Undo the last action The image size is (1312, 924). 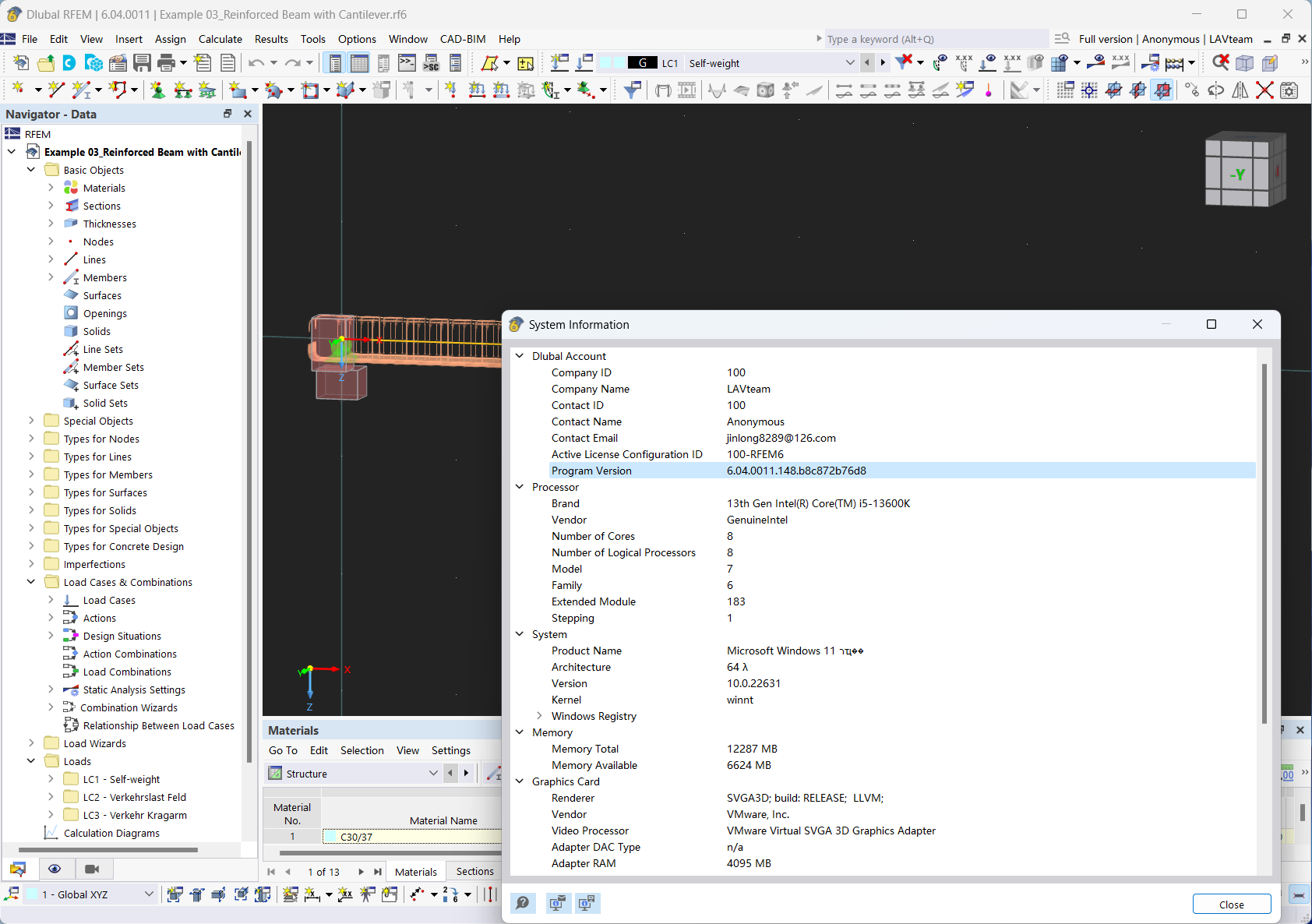tap(256, 63)
